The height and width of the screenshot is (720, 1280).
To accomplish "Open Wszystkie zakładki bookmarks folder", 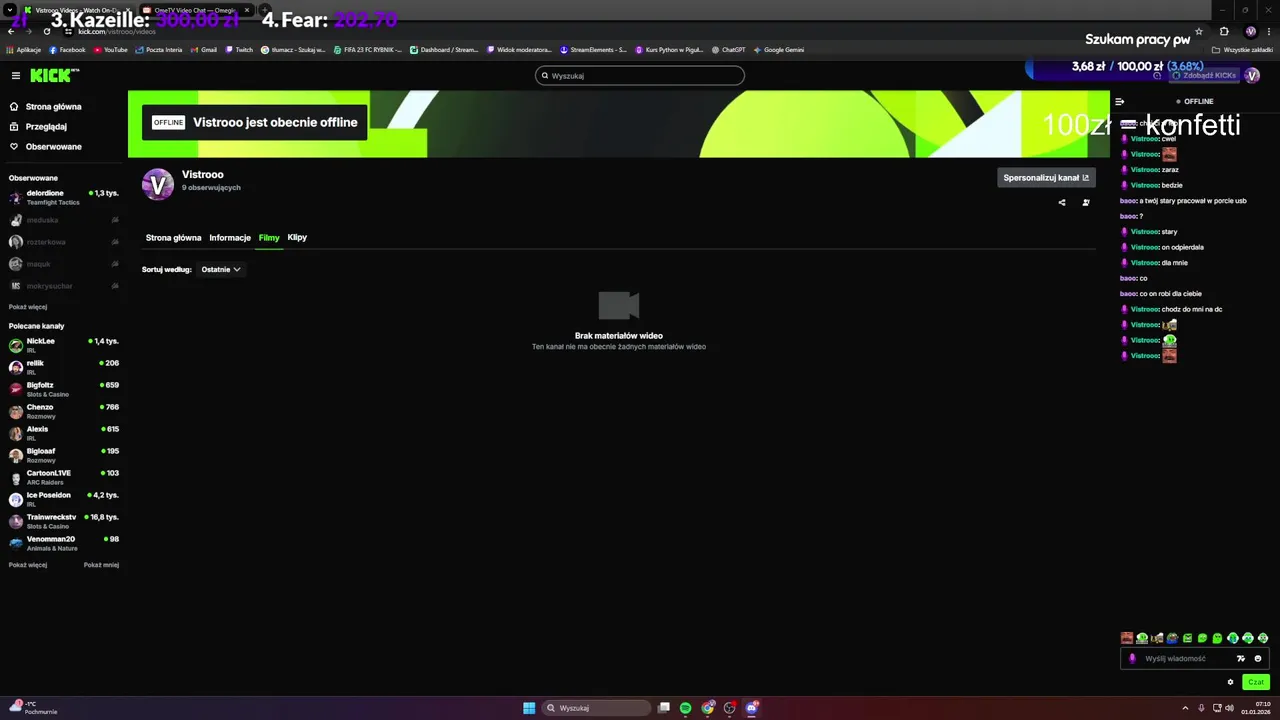I will click(x=1244, y=49).
